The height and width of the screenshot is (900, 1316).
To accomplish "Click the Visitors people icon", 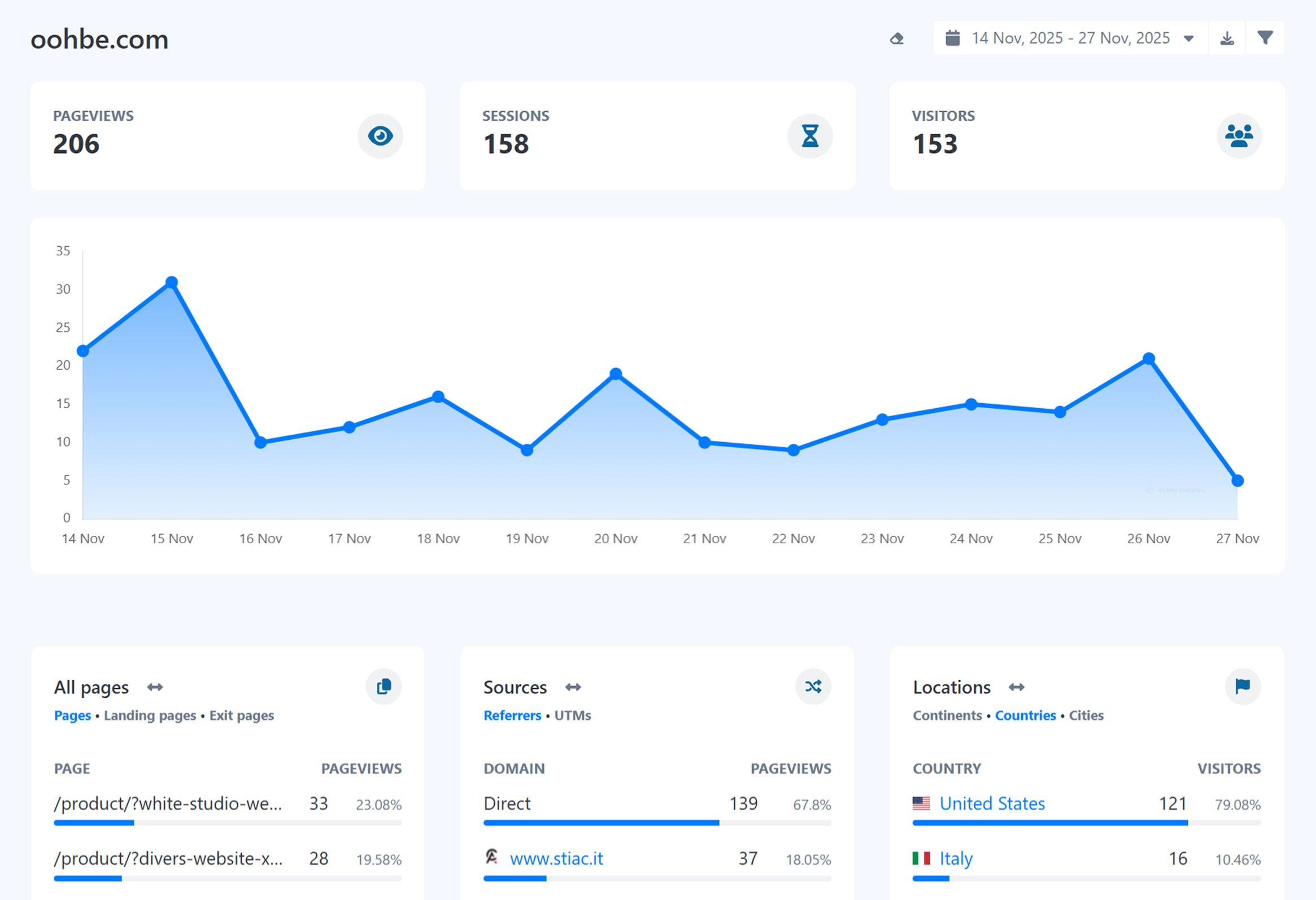I will click(x=1239, y=136).
